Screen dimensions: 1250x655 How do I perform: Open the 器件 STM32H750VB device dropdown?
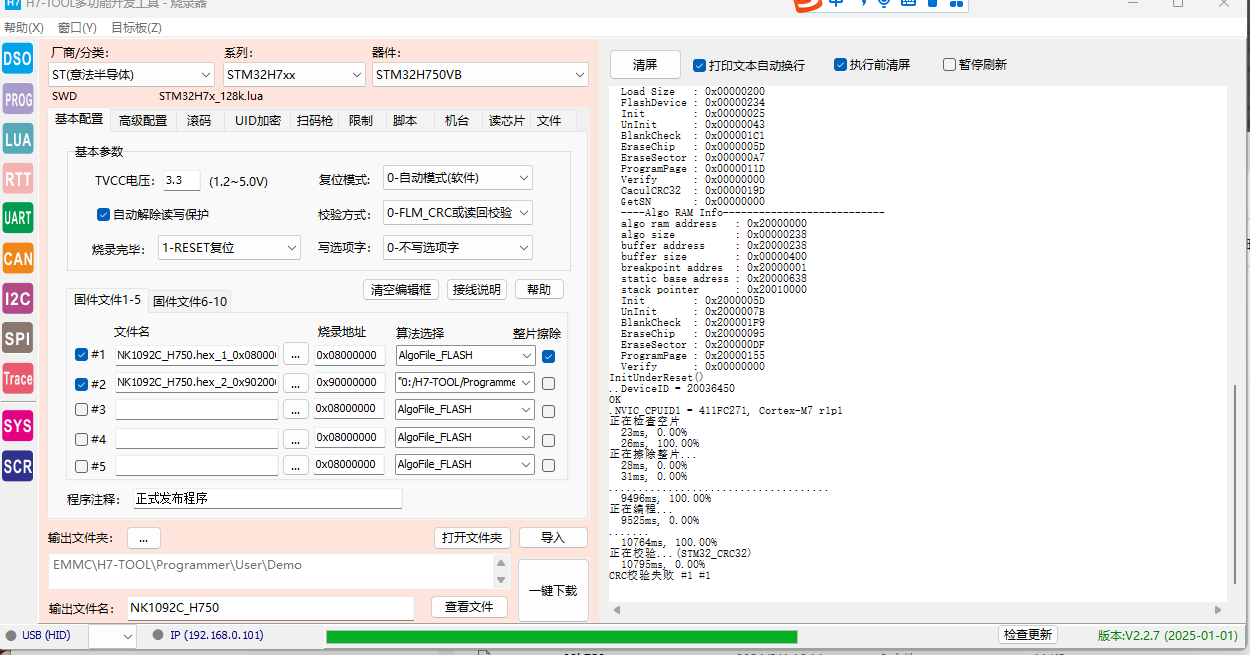tap(481, 75)
